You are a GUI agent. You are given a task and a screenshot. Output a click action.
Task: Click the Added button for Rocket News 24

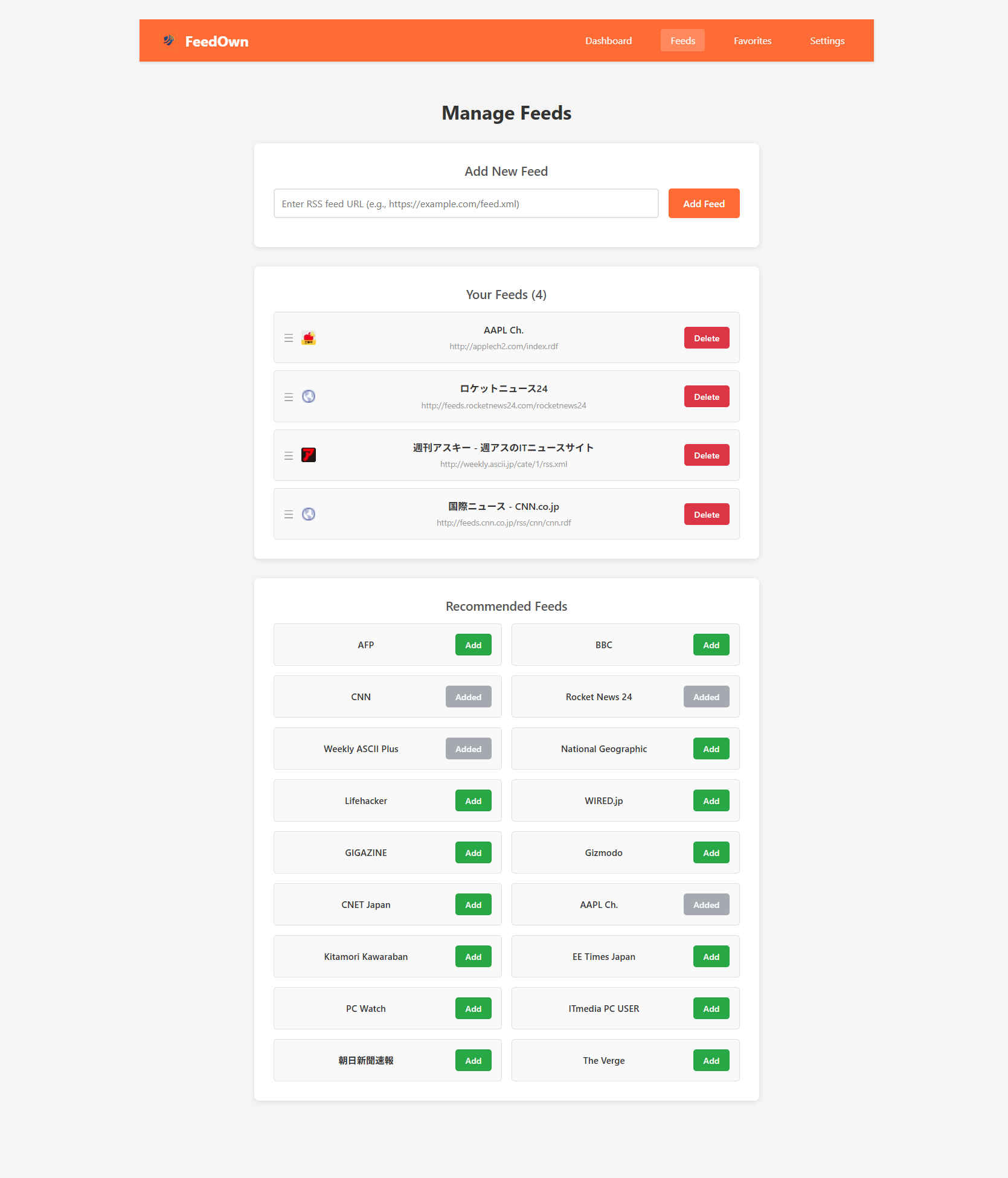point(706,697)
